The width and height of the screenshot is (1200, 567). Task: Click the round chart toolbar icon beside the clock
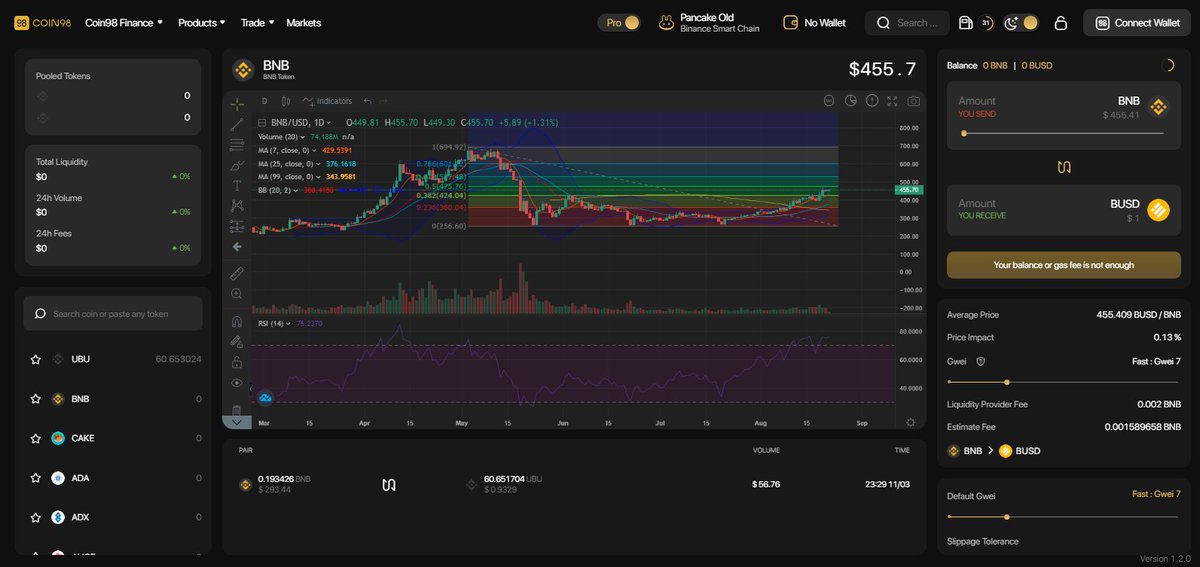point(829,101)
